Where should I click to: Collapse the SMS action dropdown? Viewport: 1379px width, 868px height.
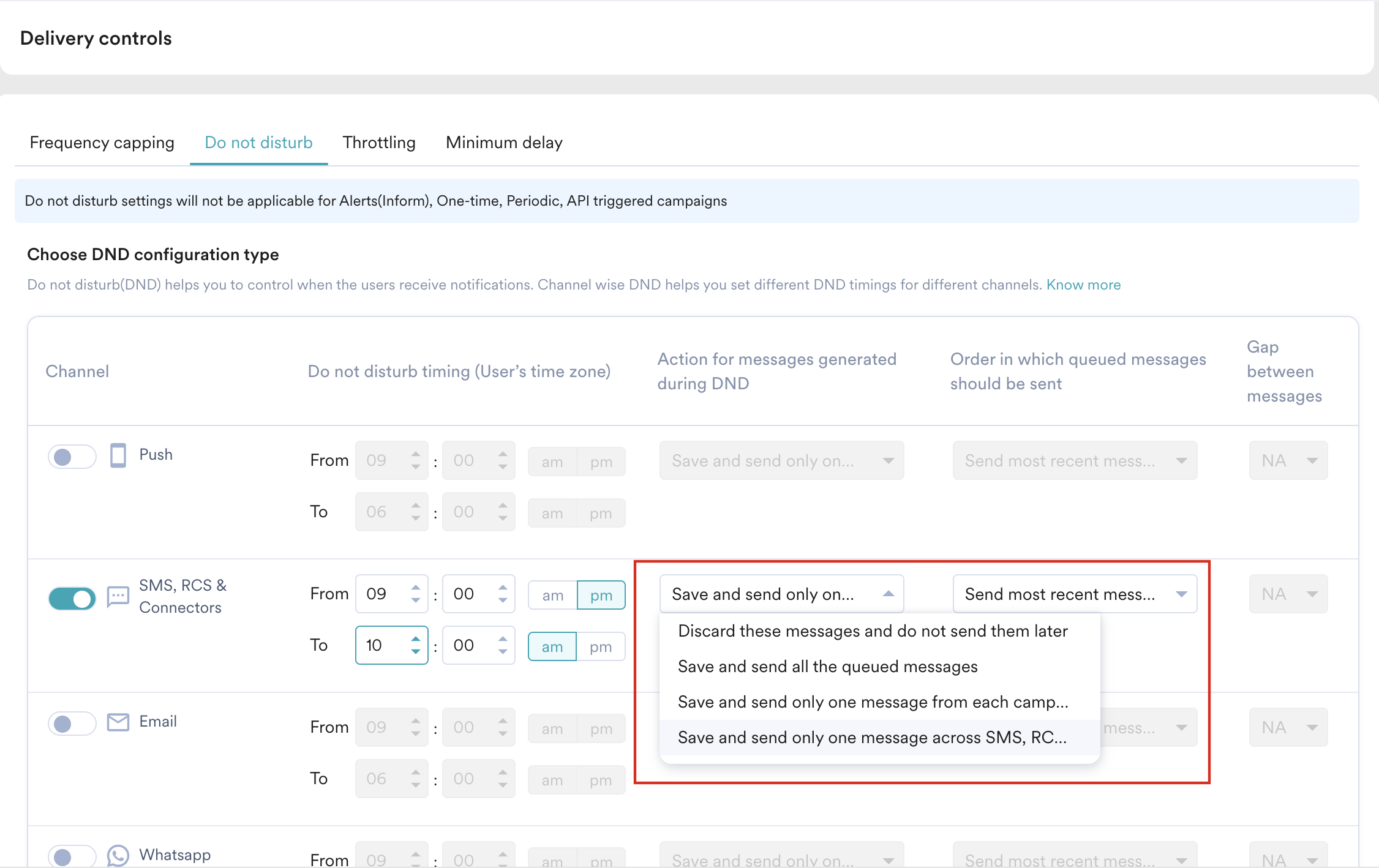pyautogui.click(x=888, y=594)
